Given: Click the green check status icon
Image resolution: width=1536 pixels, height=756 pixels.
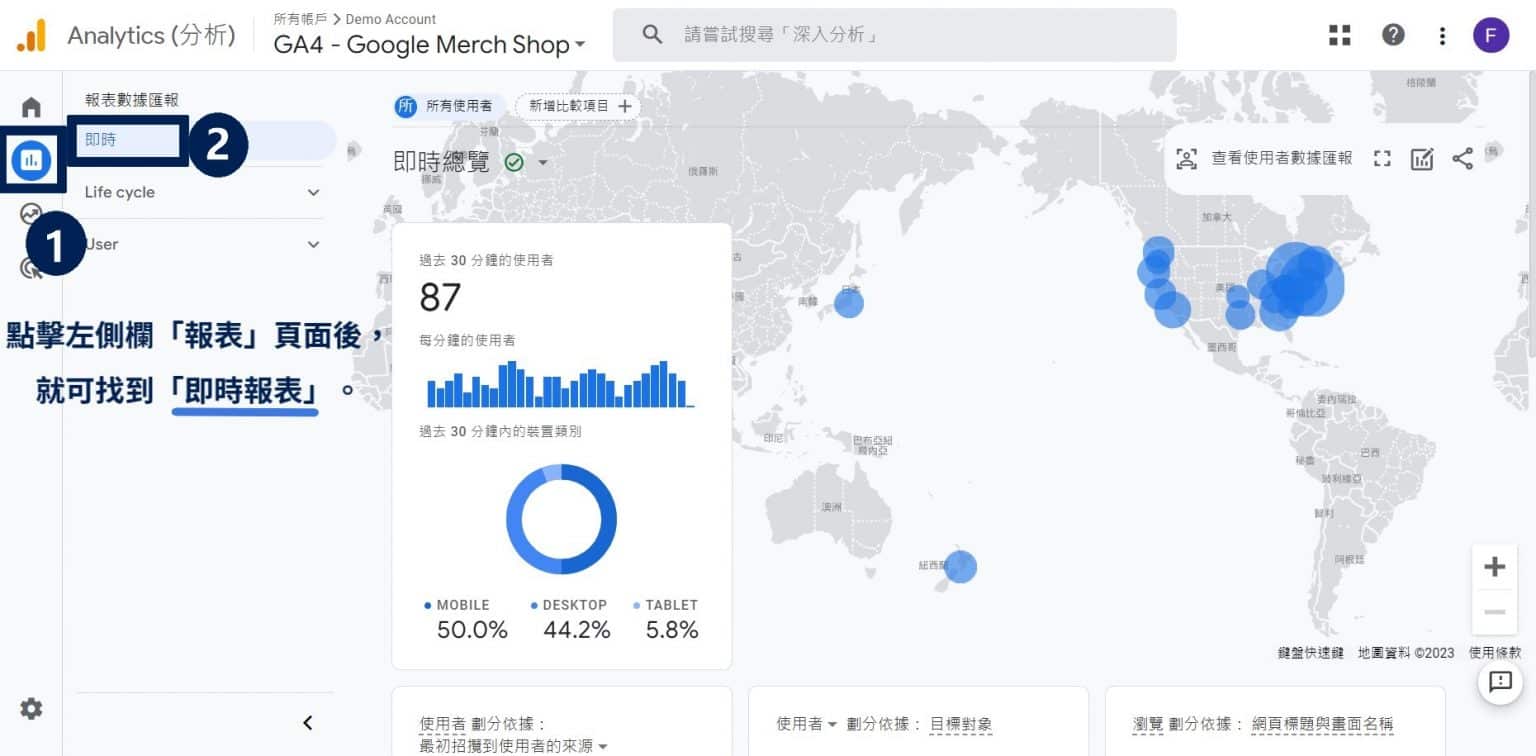Looking at the screenshot, I should click(514, 162).
